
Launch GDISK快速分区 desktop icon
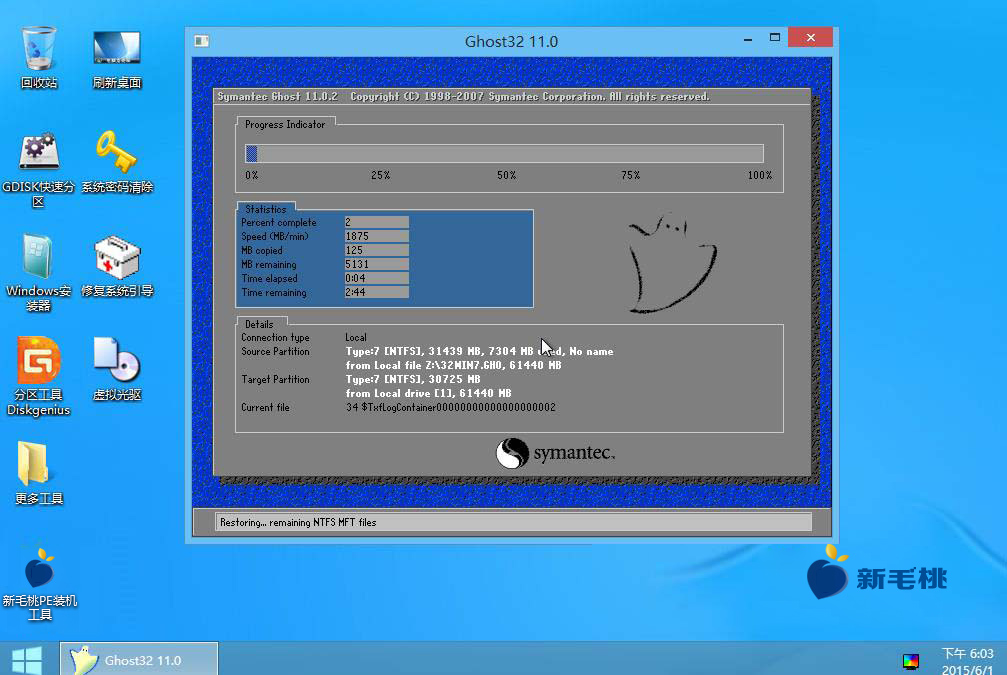tap(39, 170)
